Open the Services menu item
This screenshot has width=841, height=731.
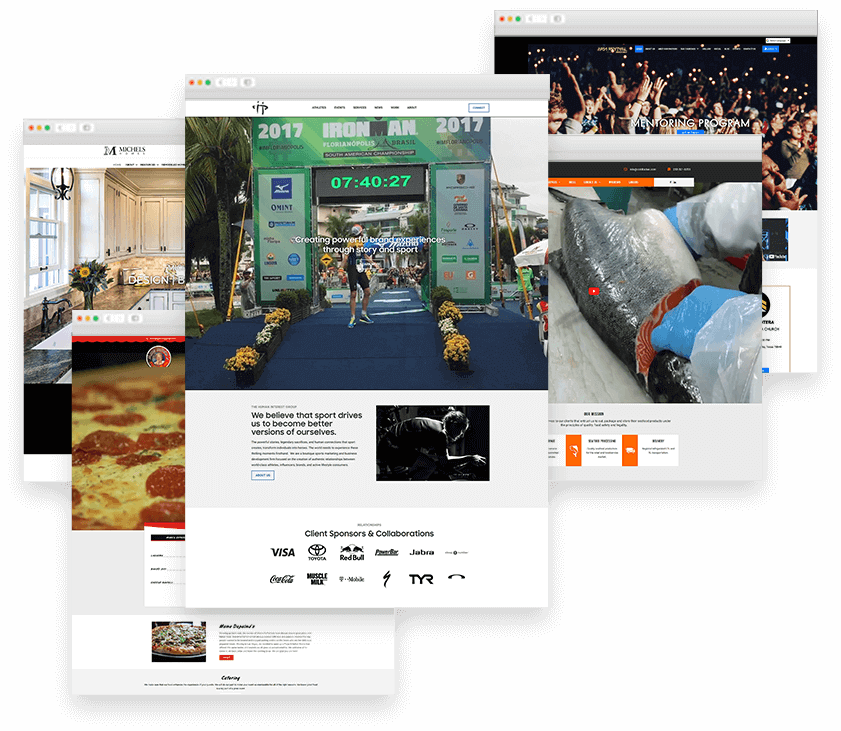pos(359,107)
